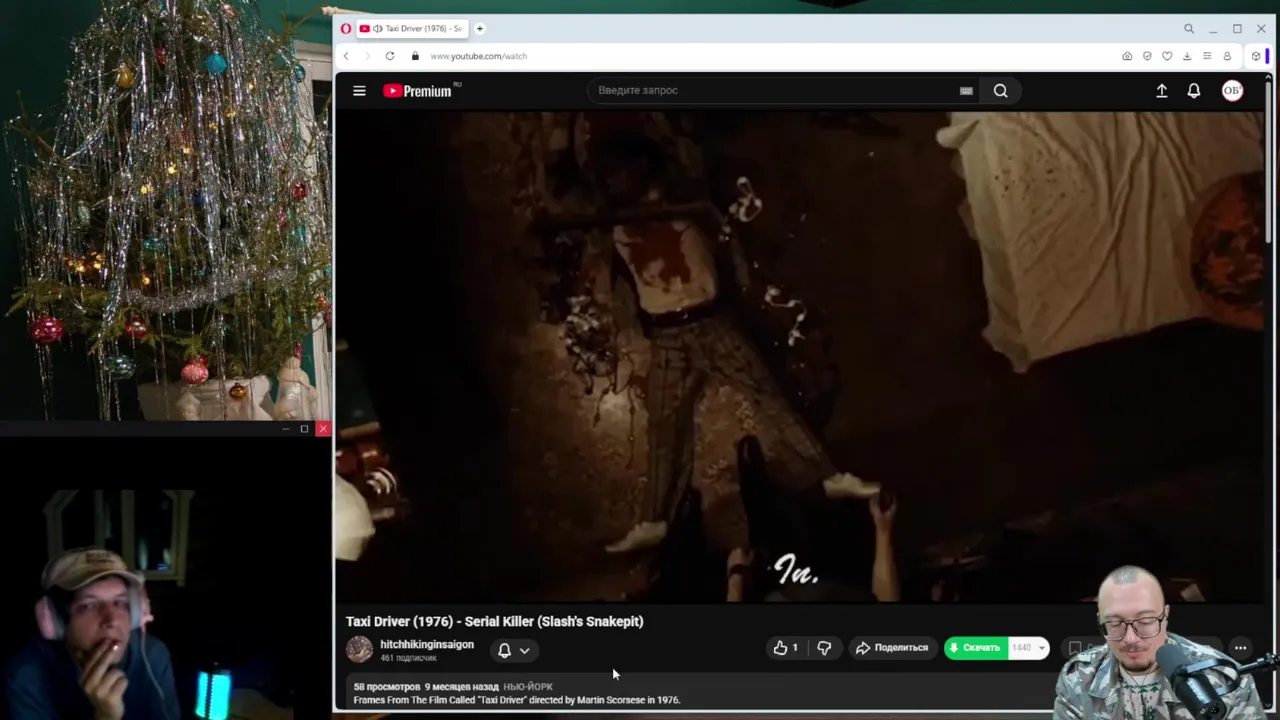The image size is (1280, 720).
Task: Open a new browser tab
Action: pyautogui.click(x=480, y=29)
